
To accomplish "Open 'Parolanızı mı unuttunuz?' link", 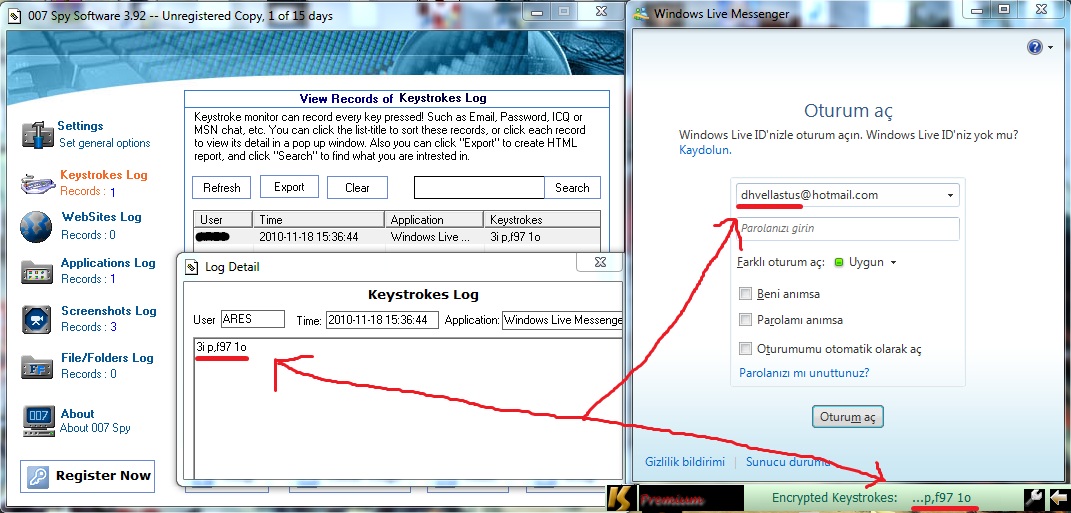I will coord(804,373).
